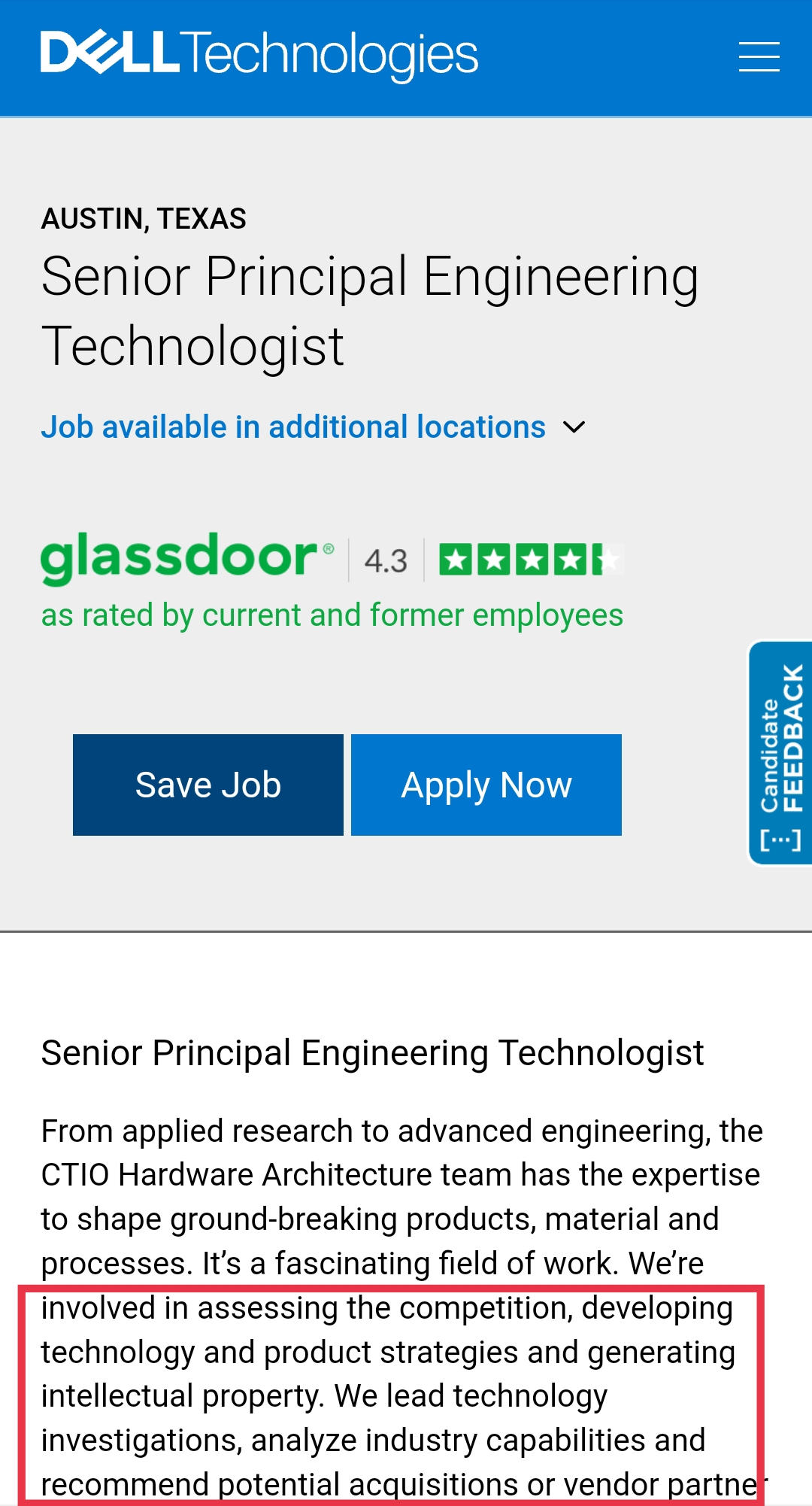Click the word Technologies in the header logo
The height and width of the screenshot is (1506, 812).
[329, 56]
